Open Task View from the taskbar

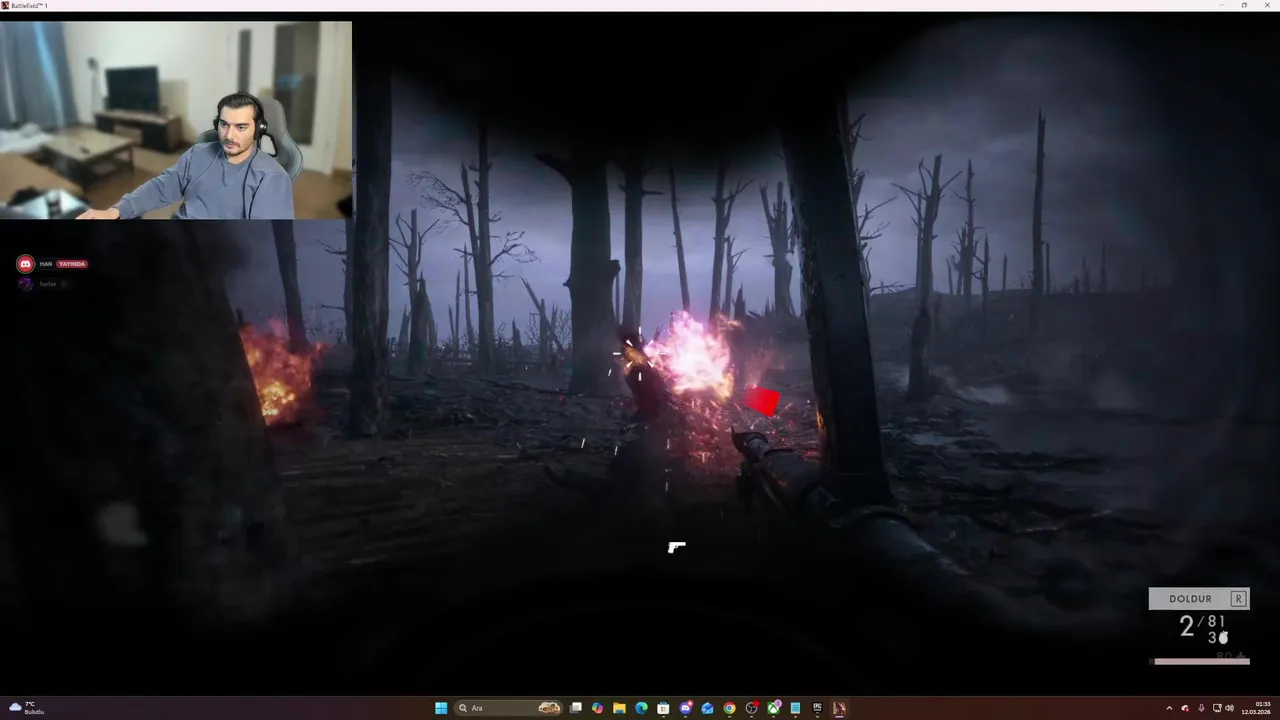click(x=576, y=708)
